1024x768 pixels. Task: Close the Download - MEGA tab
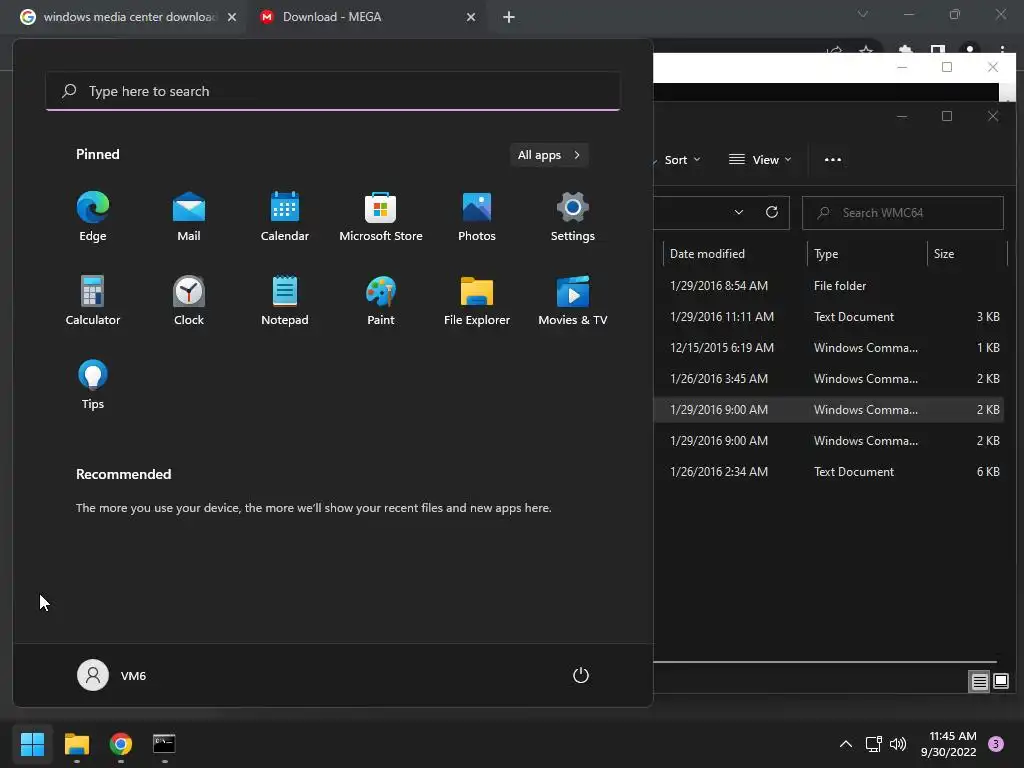[471, 17]
